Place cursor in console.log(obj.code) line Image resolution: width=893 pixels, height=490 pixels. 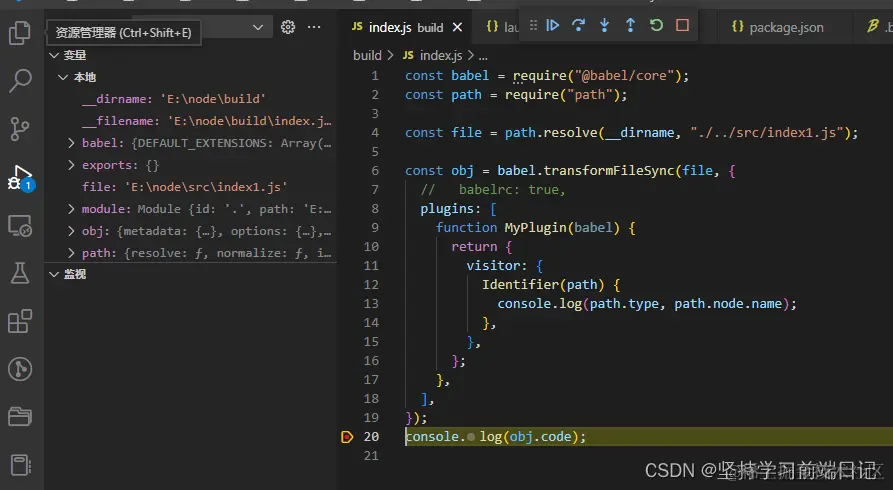point(495,437)
